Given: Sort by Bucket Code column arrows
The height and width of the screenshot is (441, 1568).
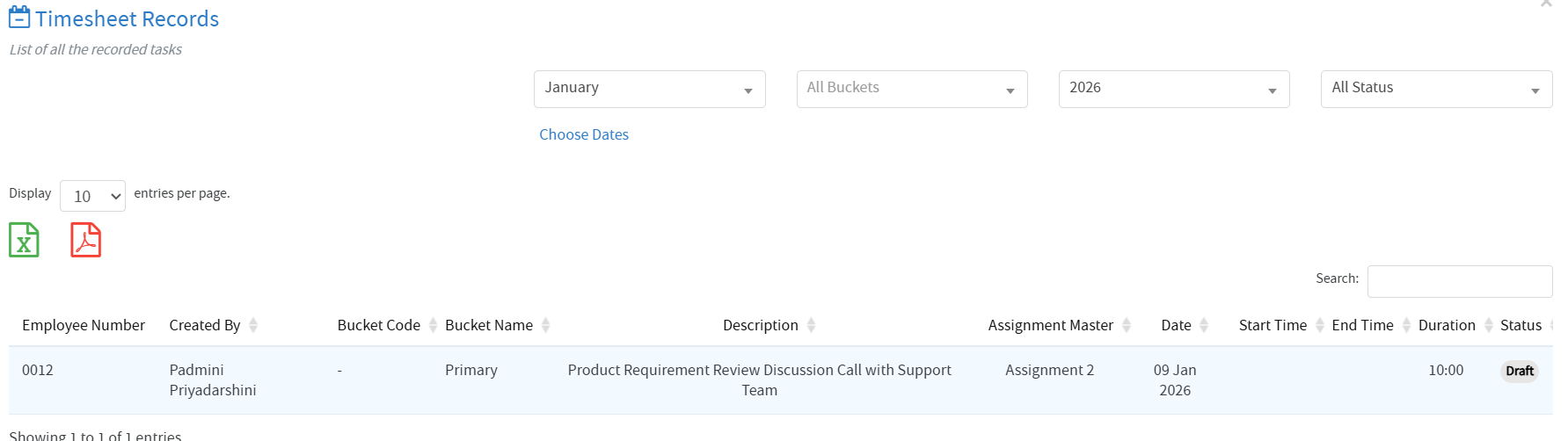Looking at the screenshot, I should click(433, 326).
